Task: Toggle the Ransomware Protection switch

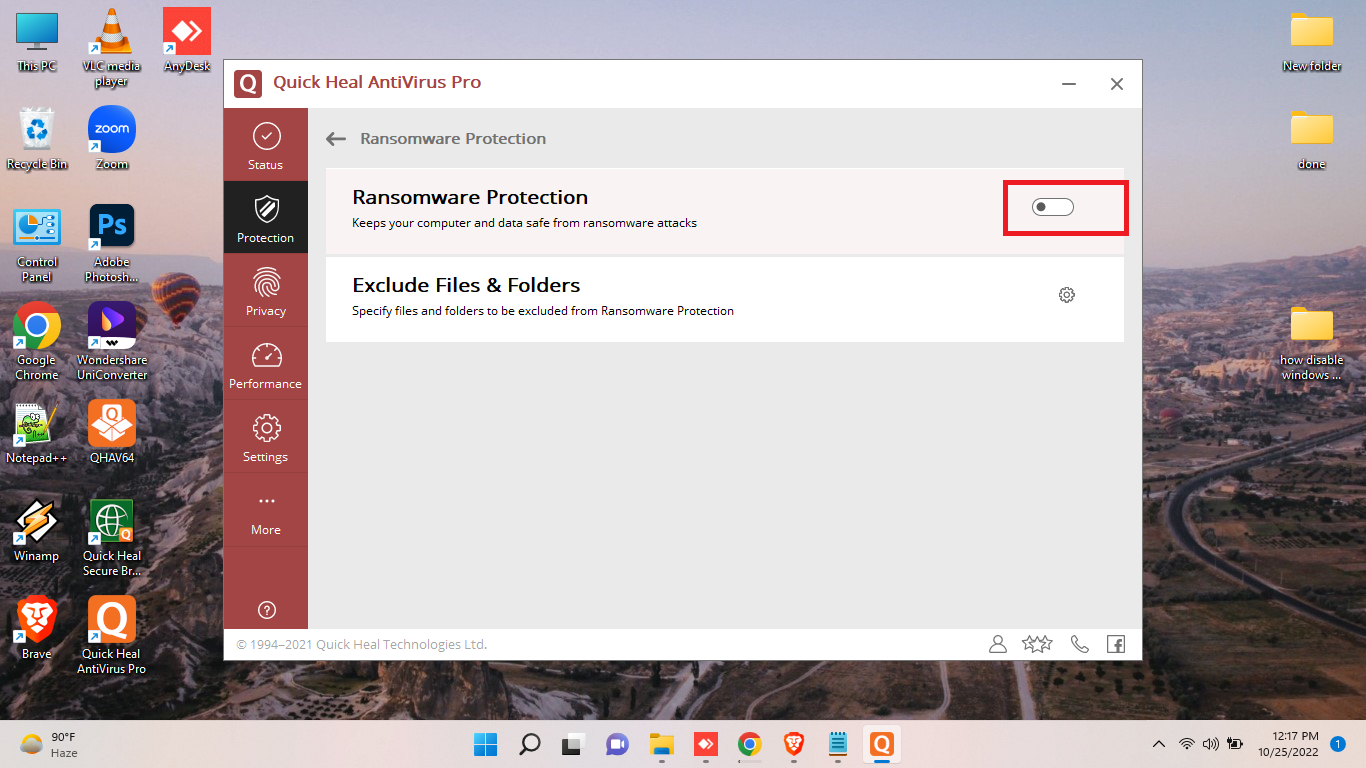Action: tap(1053, 207)
